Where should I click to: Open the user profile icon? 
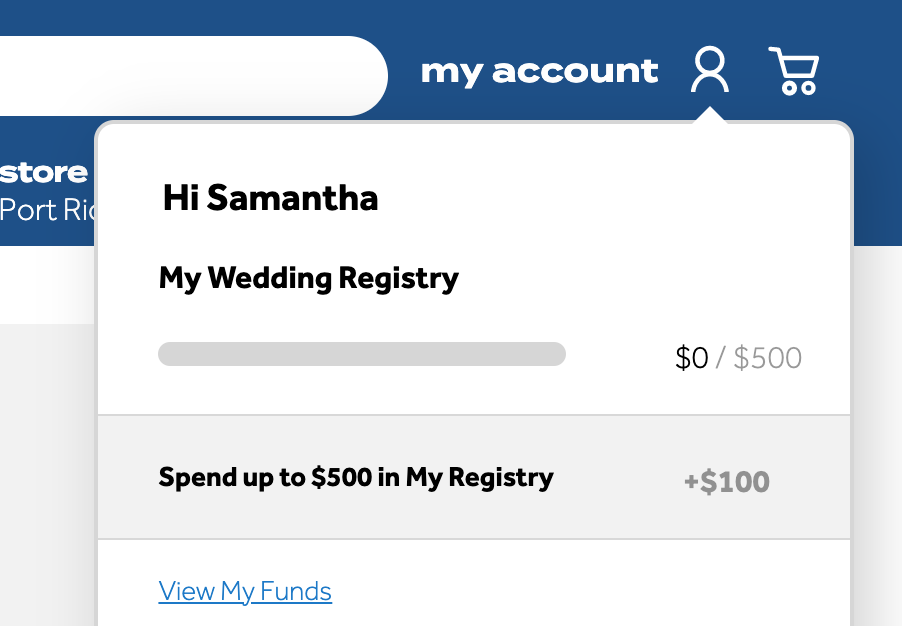(x=710, y=70)
